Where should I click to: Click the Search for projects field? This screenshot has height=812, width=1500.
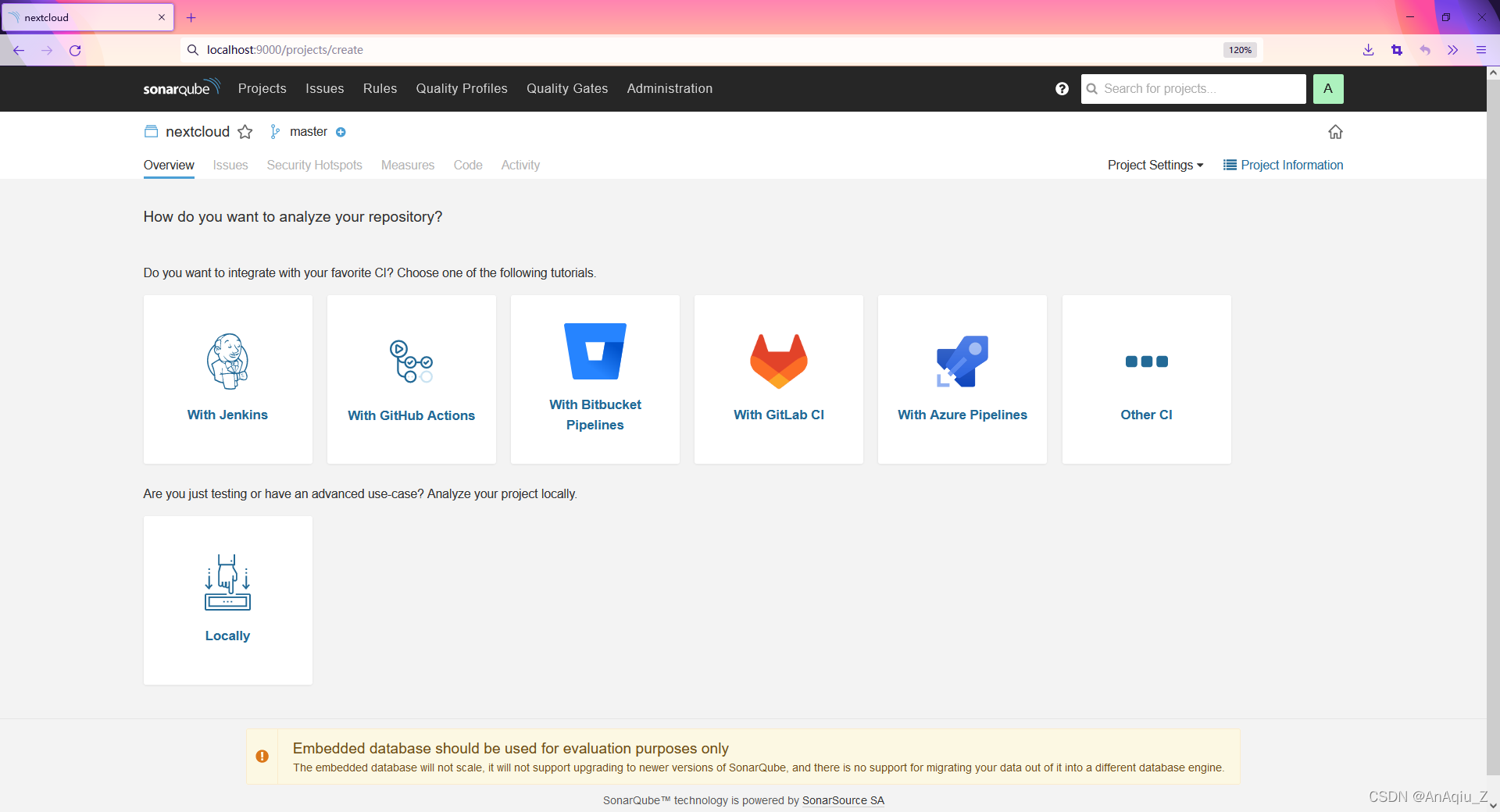[x=1194, y=89]
